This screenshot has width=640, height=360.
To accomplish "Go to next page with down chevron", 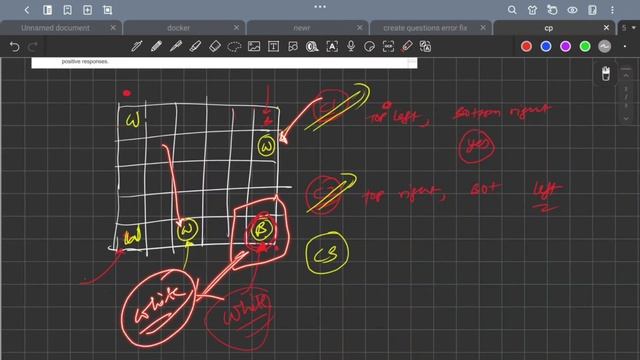I will pyautogui.click(x=626, y=118).
